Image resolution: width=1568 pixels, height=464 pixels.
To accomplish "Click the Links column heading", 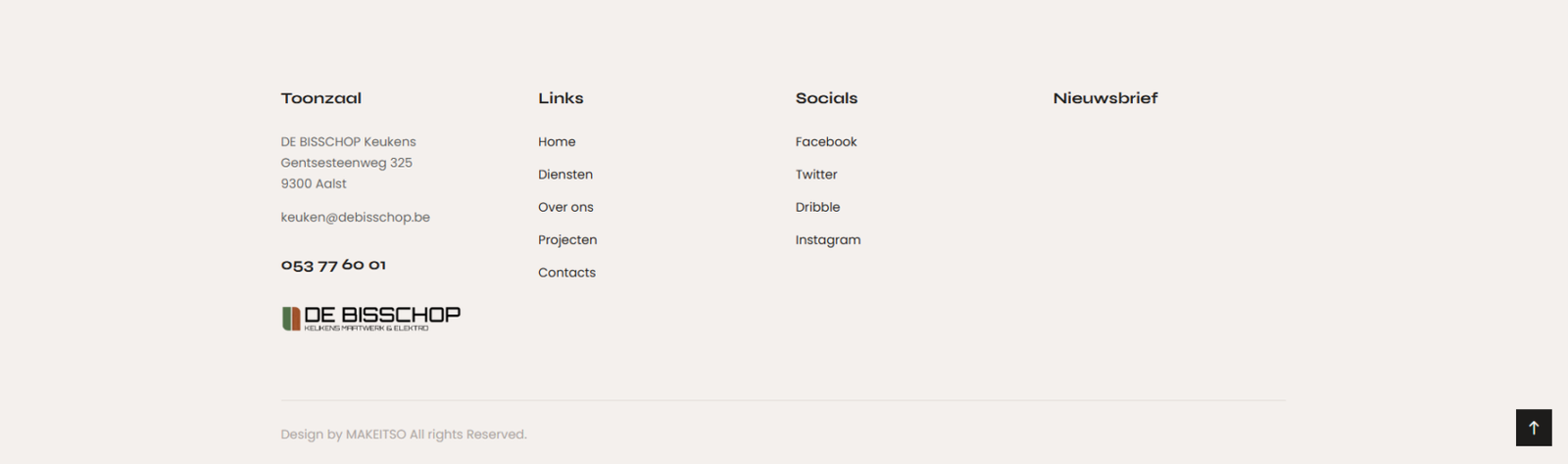I will pos(561,98).
